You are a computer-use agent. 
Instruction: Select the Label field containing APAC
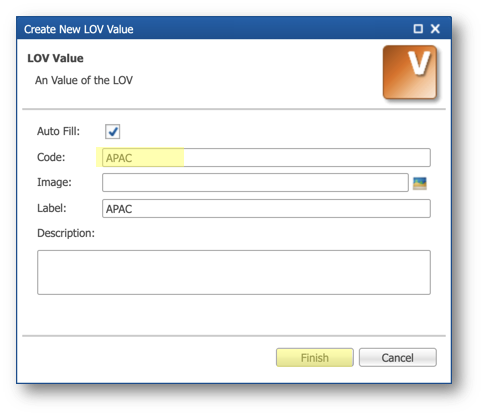[266, 209]
